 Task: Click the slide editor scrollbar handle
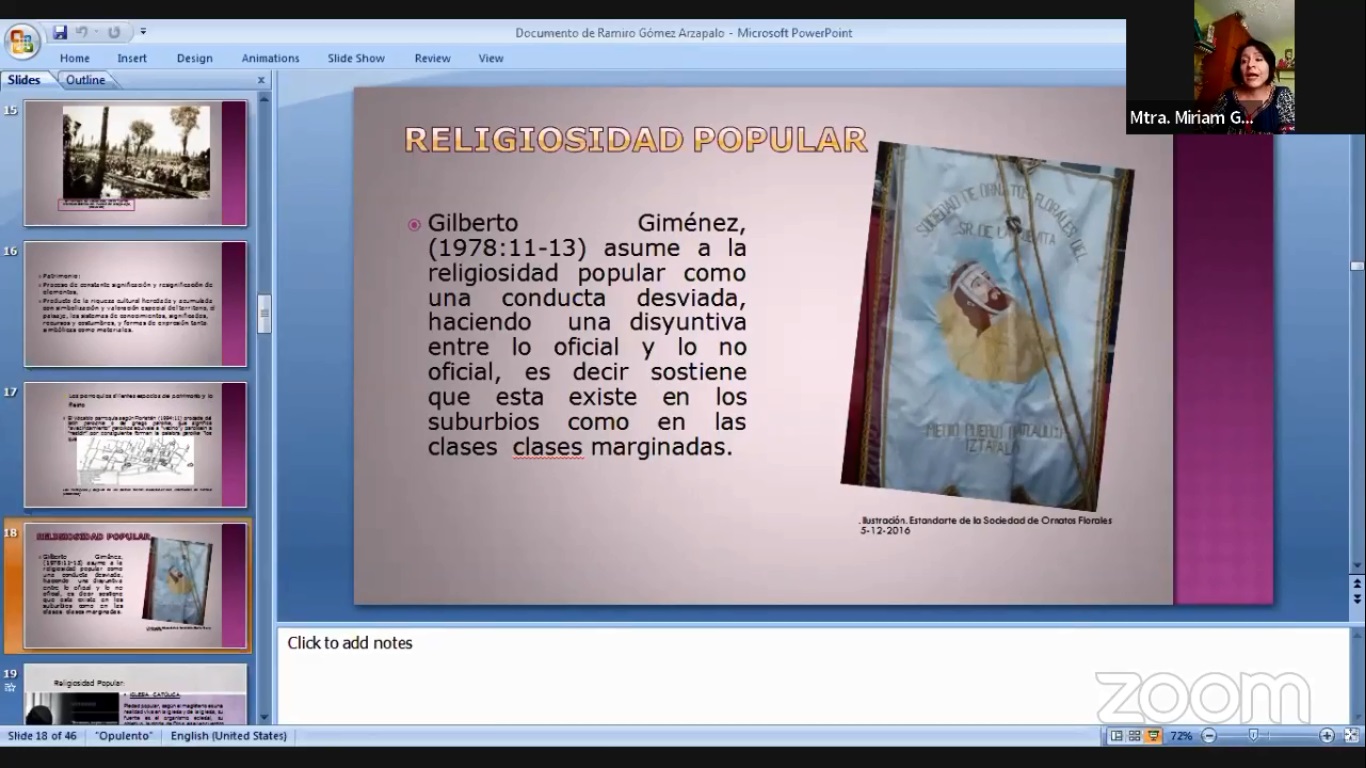(1357, 266)
